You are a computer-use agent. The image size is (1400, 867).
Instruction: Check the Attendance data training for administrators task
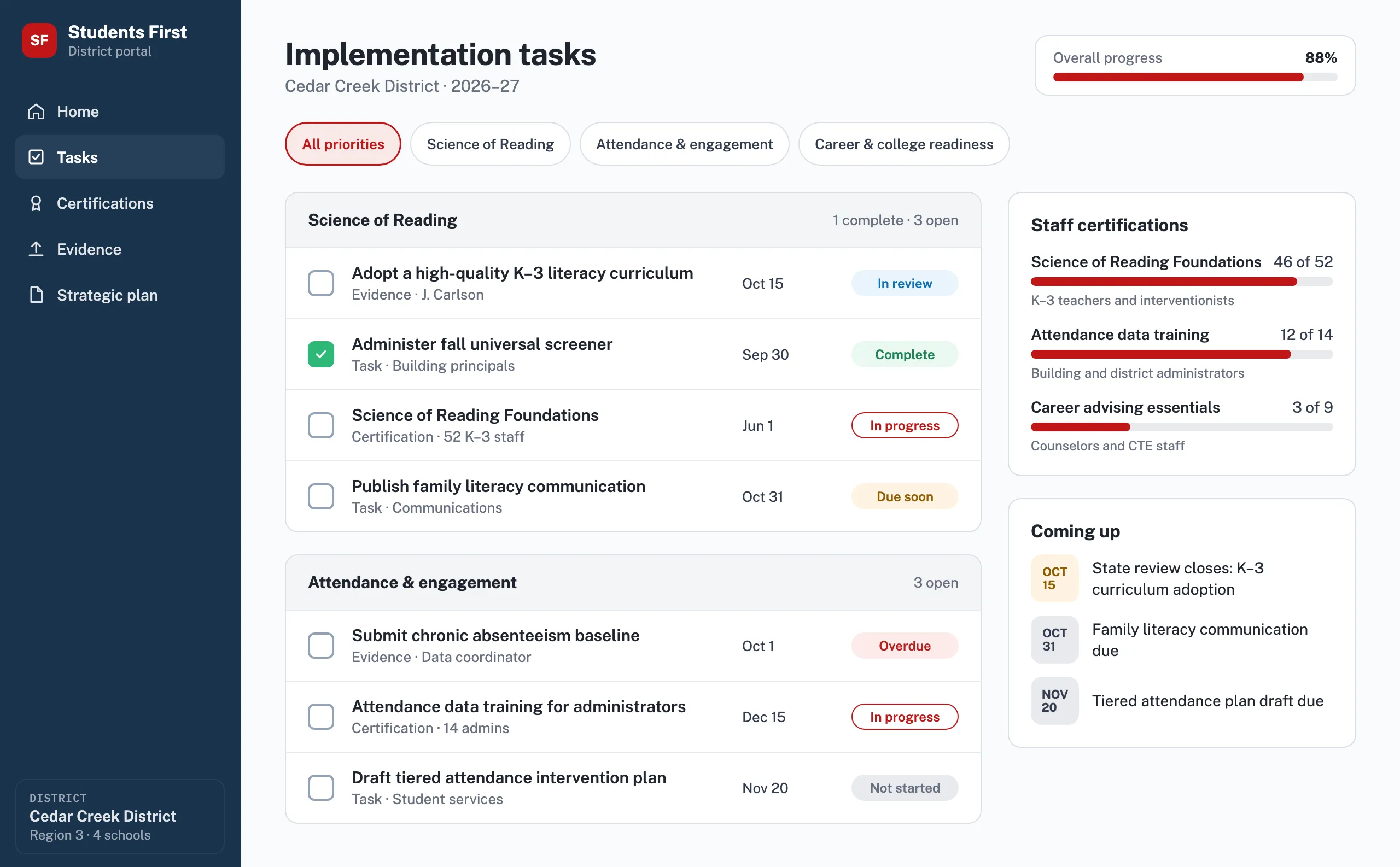tap(320, 717)
